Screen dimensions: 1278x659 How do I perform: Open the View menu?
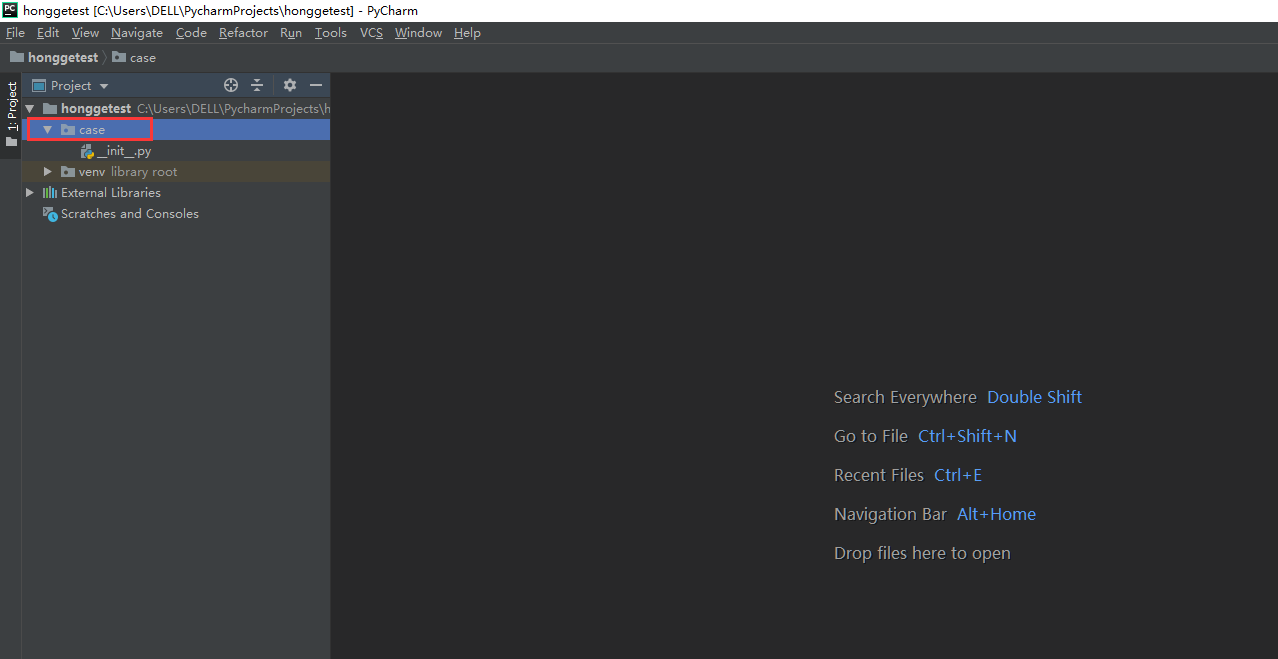coord(85,33)
